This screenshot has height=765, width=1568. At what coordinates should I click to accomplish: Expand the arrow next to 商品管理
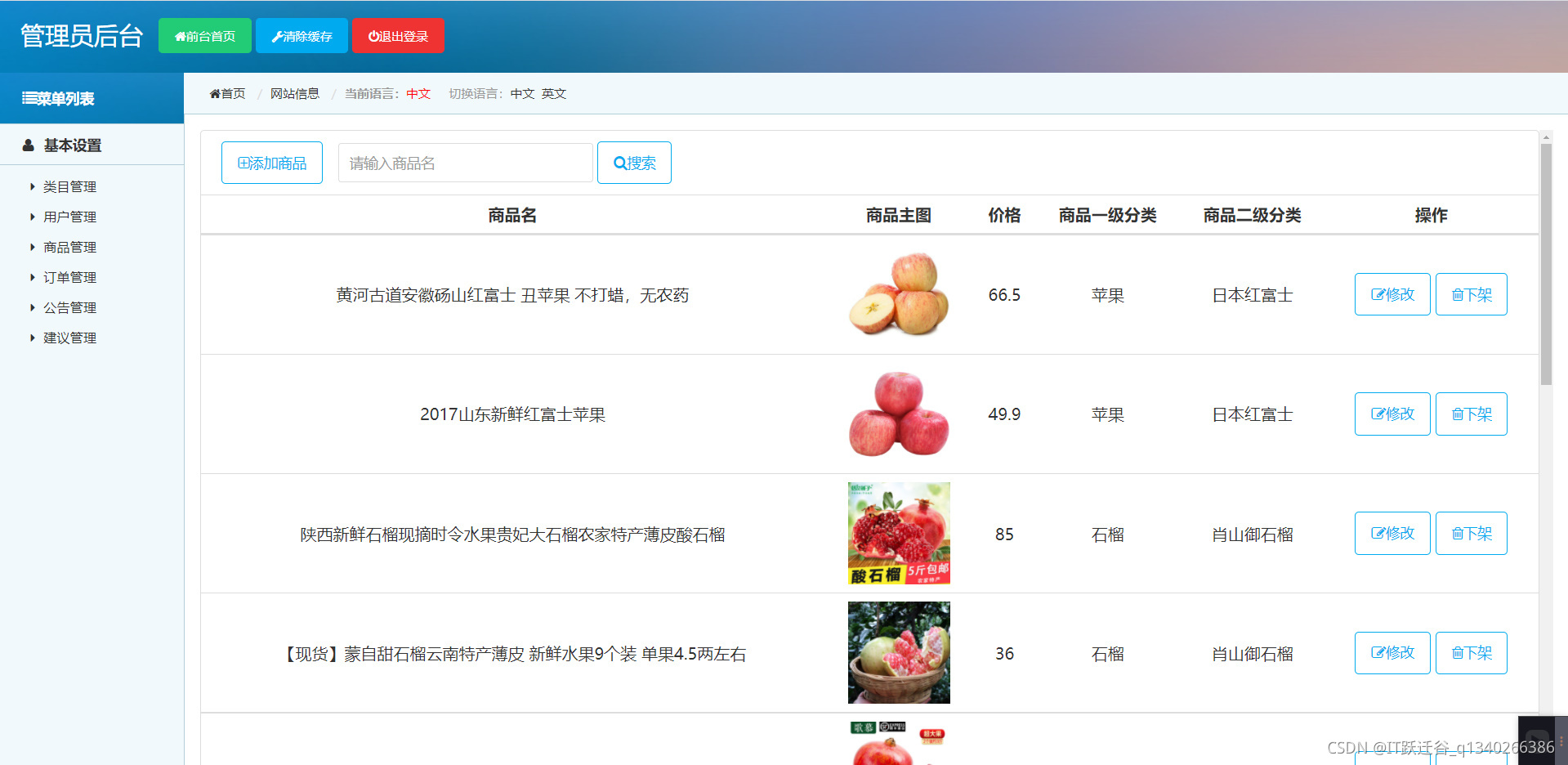tap(33, 247)
